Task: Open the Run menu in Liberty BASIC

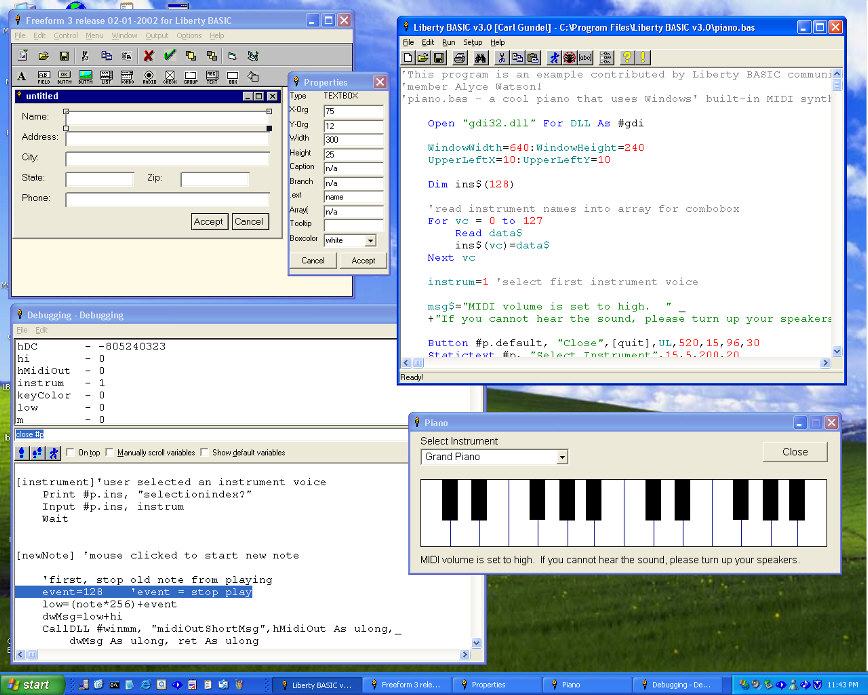Action: point(448,43)
